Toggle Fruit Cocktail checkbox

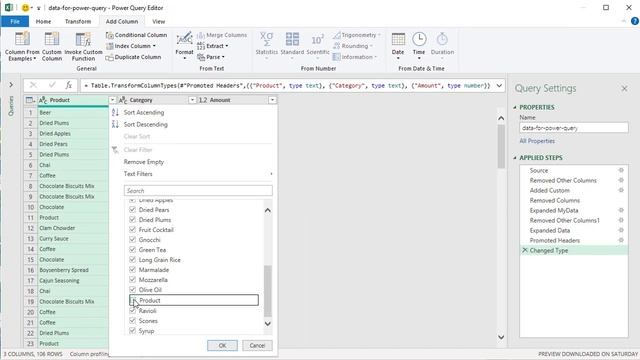[x=132, y=230]
